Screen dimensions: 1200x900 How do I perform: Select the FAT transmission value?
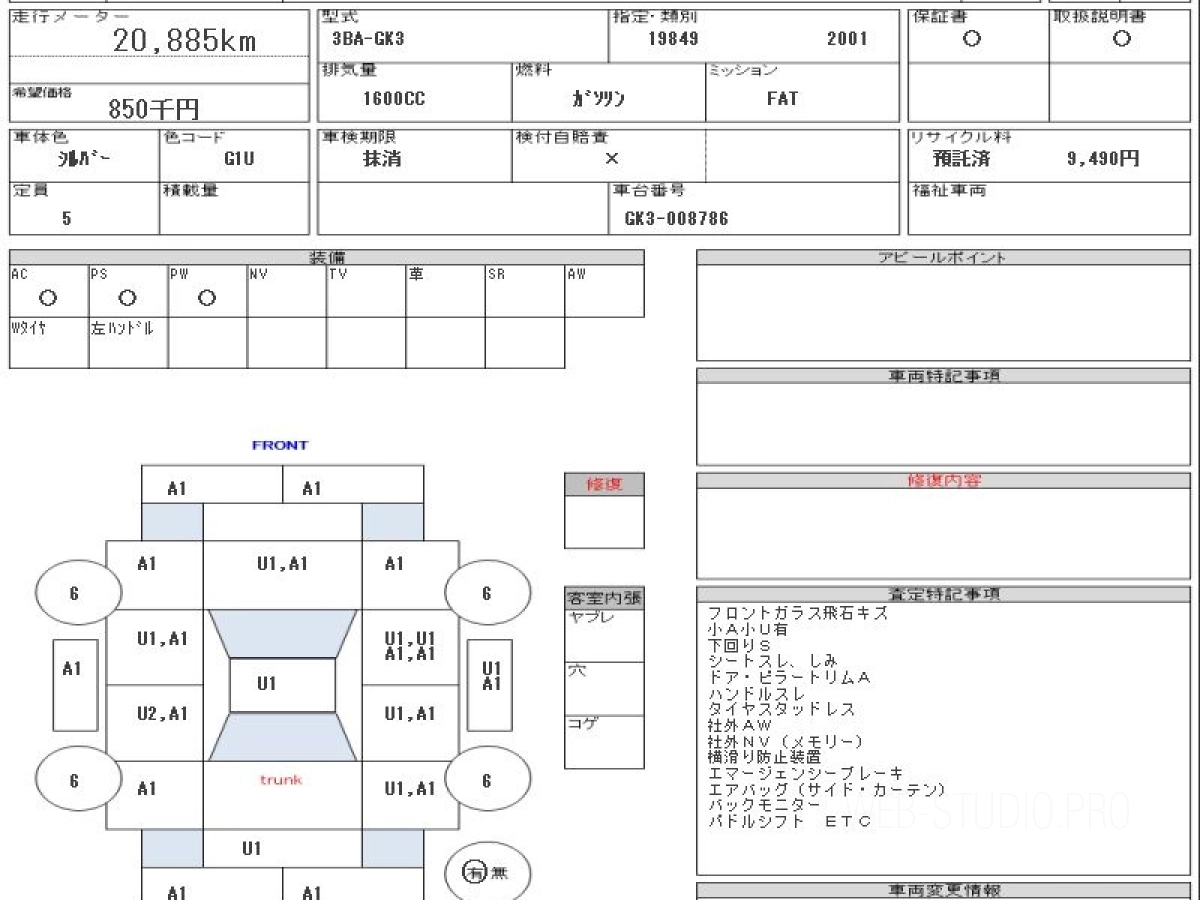(782, 99)
